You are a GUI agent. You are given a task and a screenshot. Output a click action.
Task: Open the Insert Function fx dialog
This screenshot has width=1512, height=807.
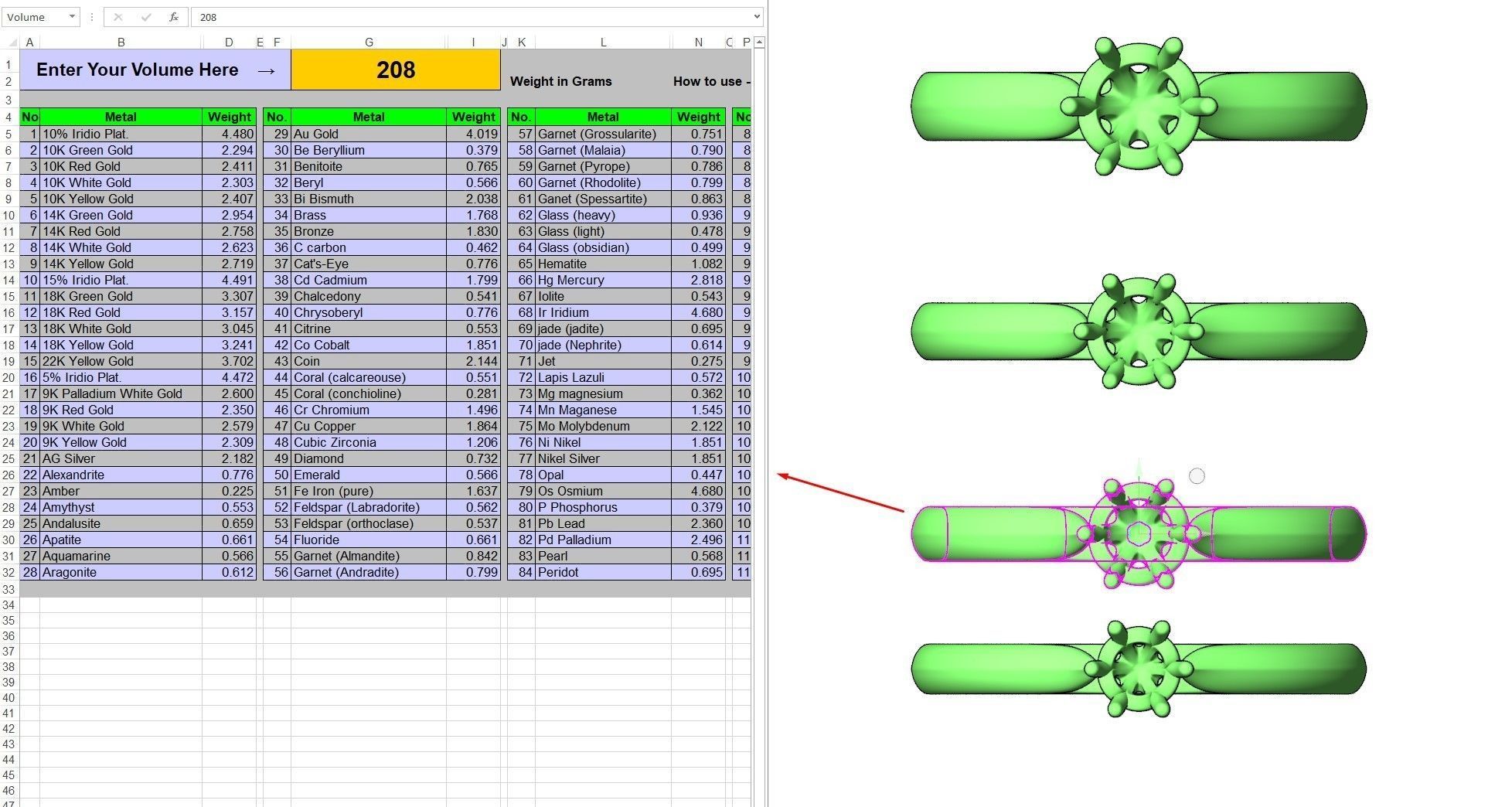pos(174,17)
